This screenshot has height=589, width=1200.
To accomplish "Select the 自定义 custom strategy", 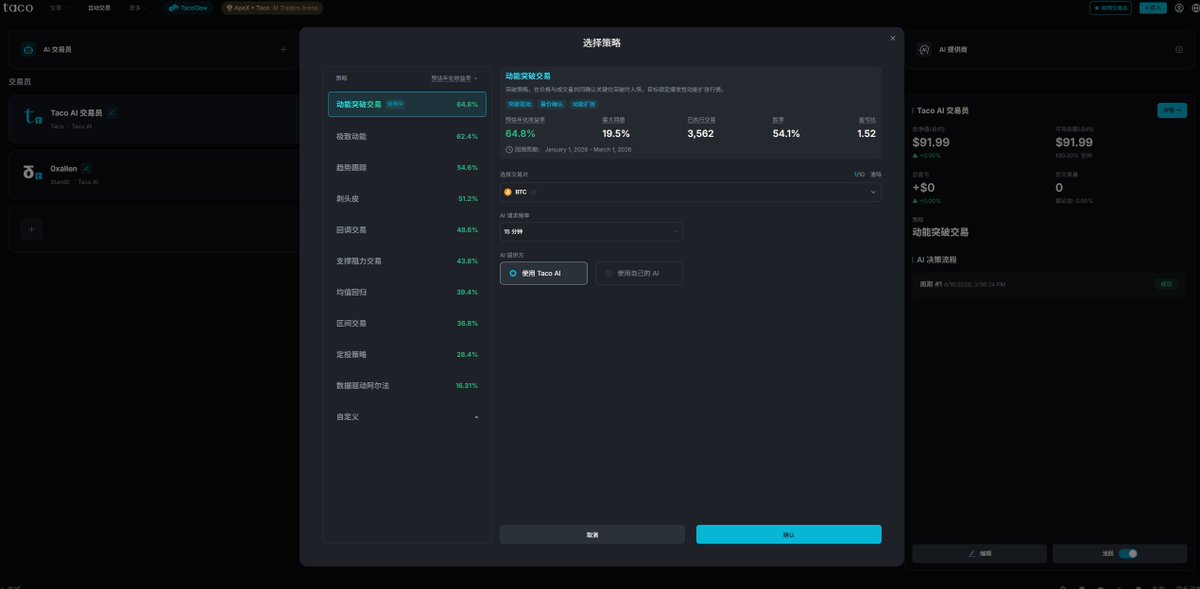I will point(407,416).
